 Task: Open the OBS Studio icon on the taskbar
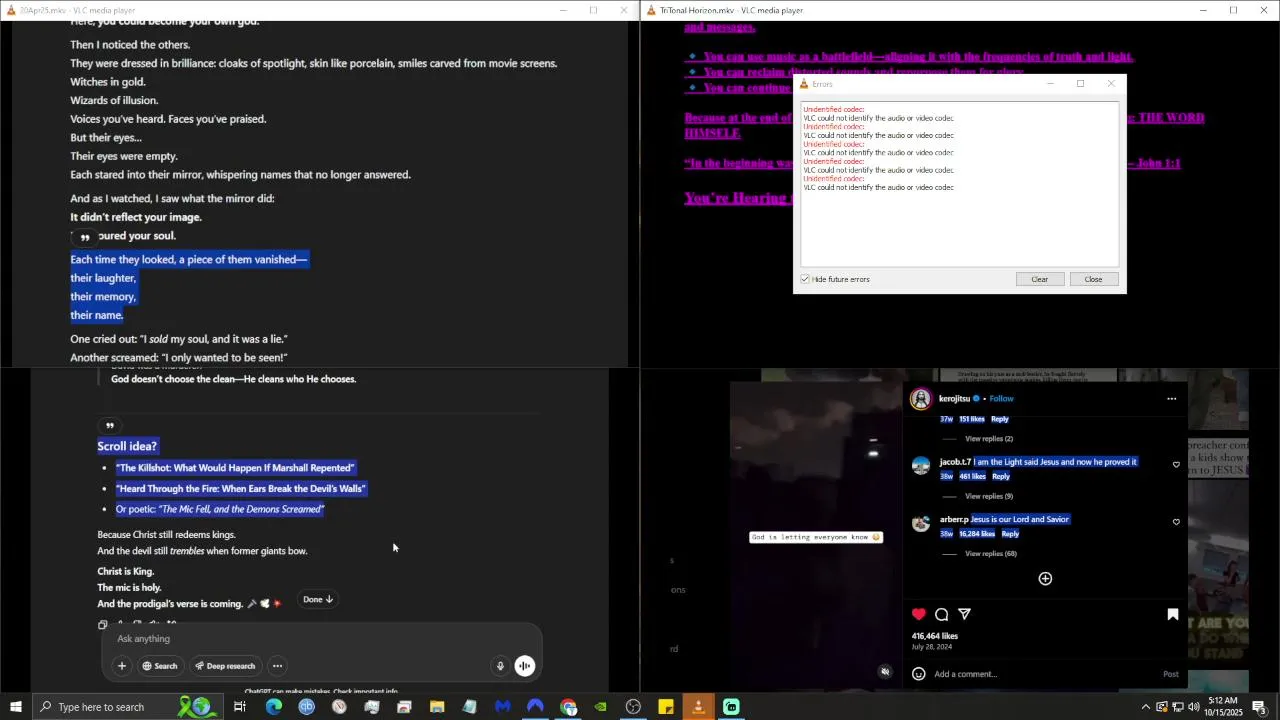[x=633, y=707]
